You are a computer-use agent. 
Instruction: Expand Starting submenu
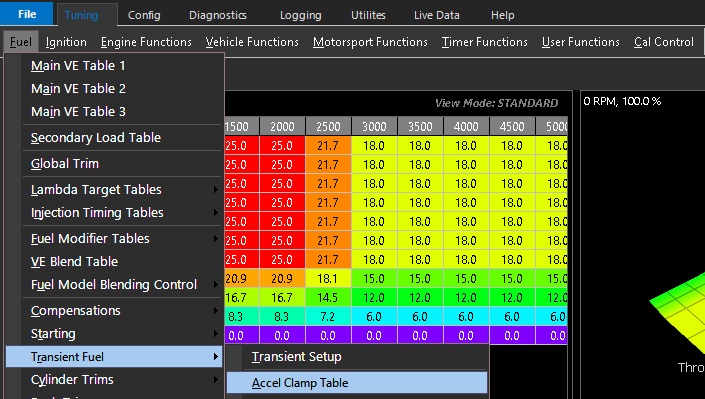114,334
